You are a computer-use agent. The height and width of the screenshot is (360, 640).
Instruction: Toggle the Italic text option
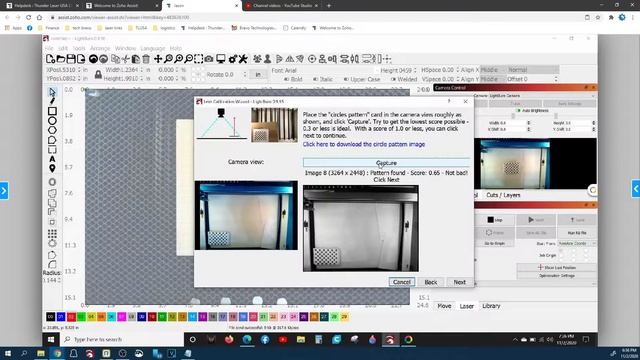(323, 79)
